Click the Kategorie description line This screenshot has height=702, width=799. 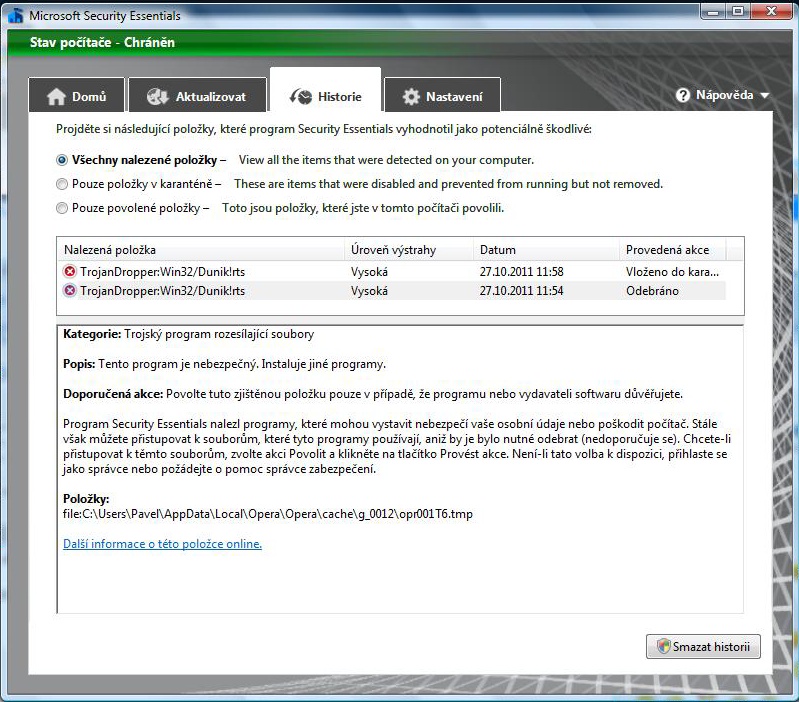coord(189,334)
